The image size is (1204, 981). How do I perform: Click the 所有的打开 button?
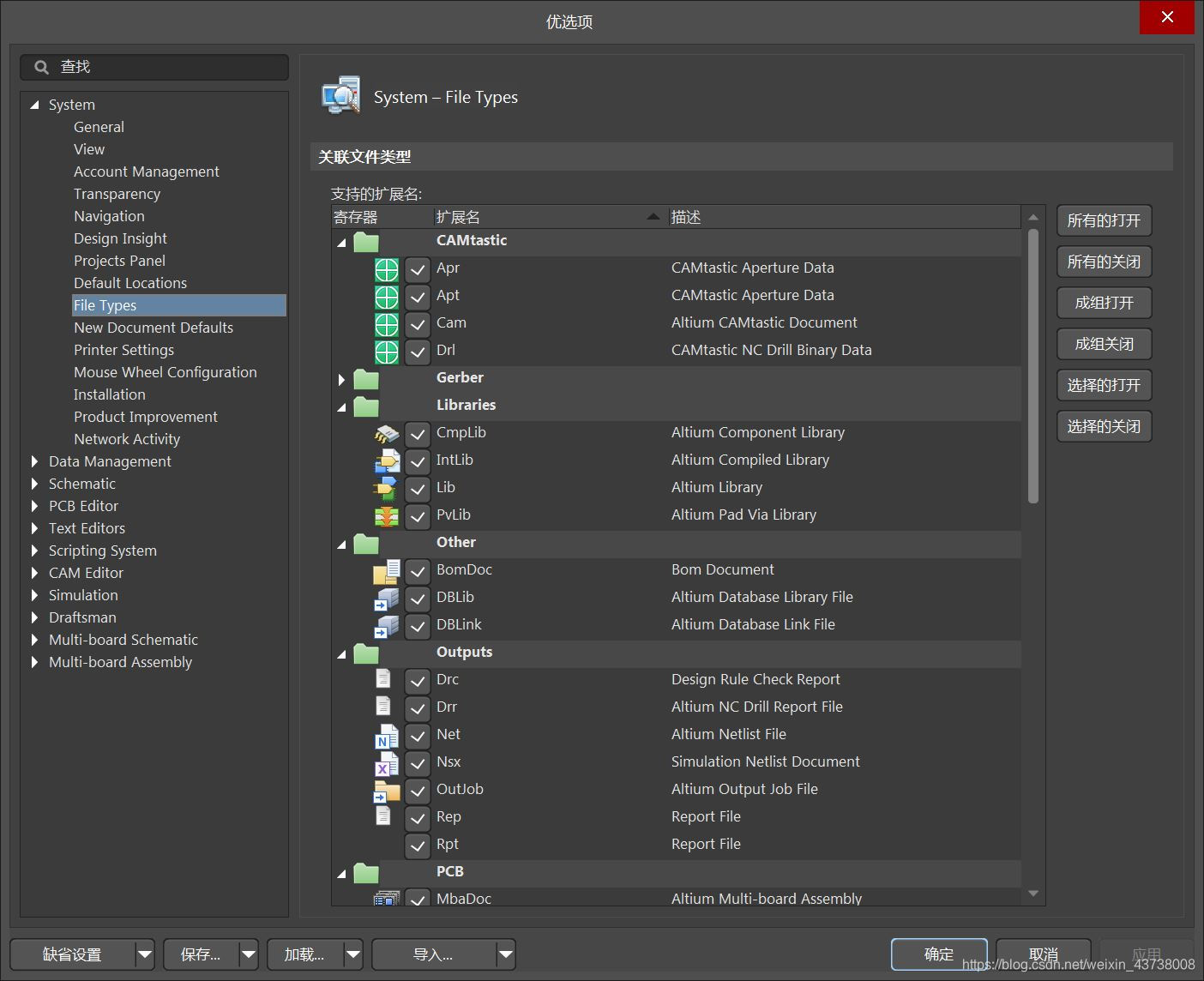pyautogui.click(x=1104, y=220)
